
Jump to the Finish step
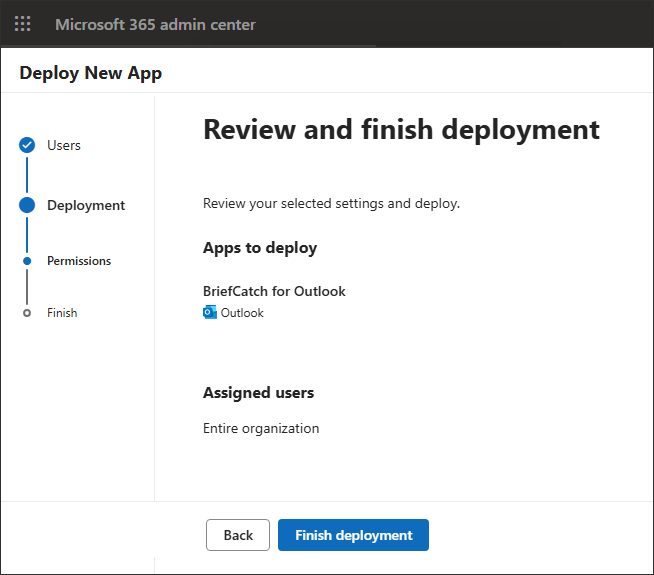(62, 313)
